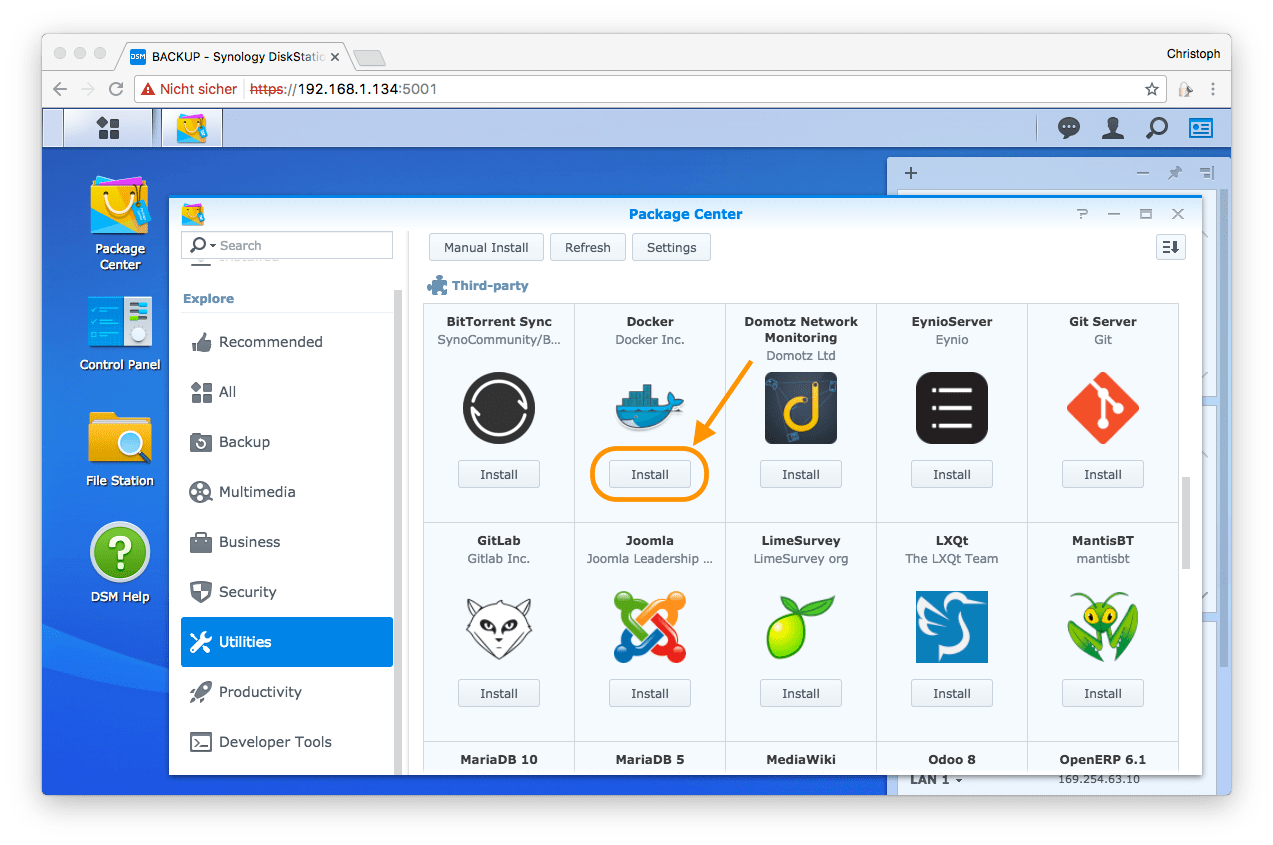The image size is (1273, 845).
Task: Open the sort order dropdown button
Action: click(1170, 247)
